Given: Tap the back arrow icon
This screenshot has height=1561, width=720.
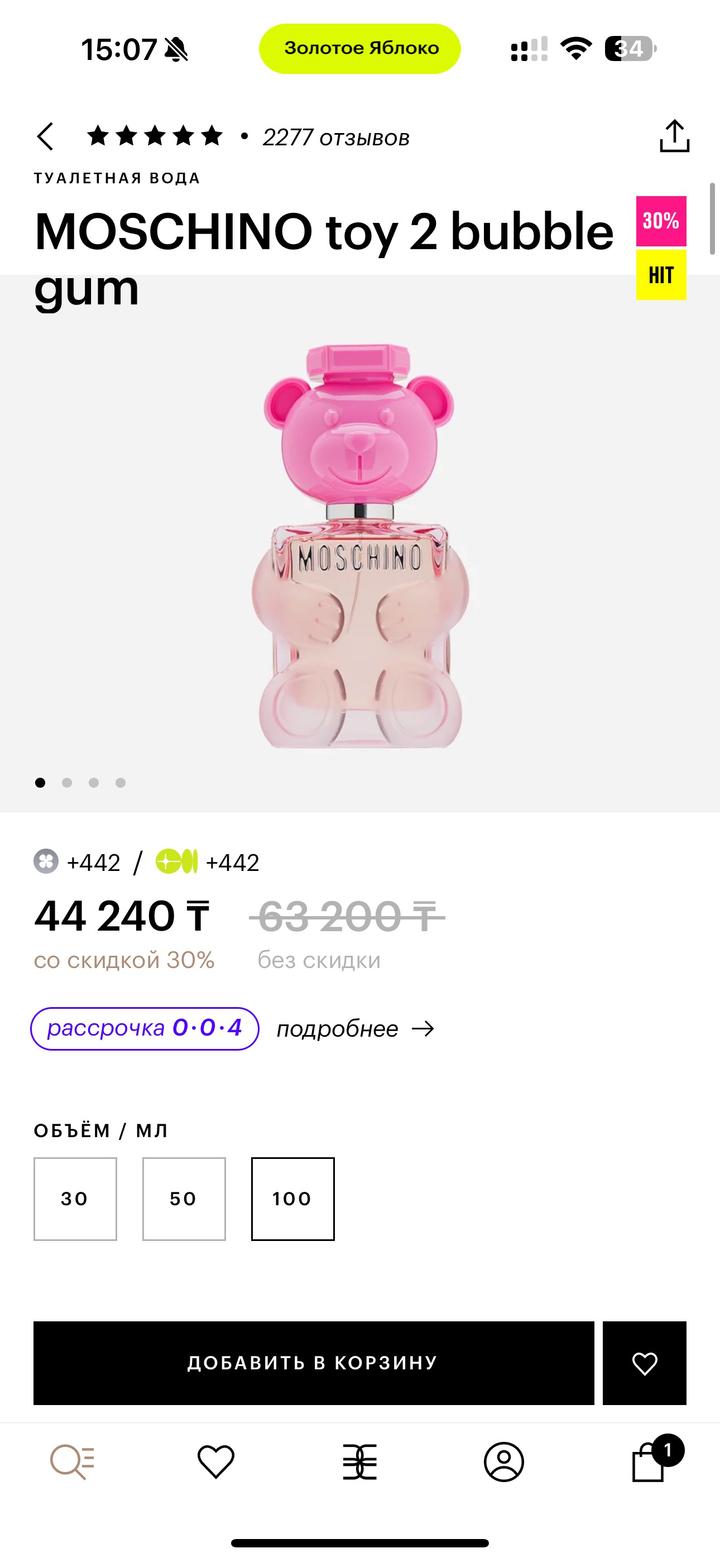Looking at the screenshot, I should [x=45, y=137].
